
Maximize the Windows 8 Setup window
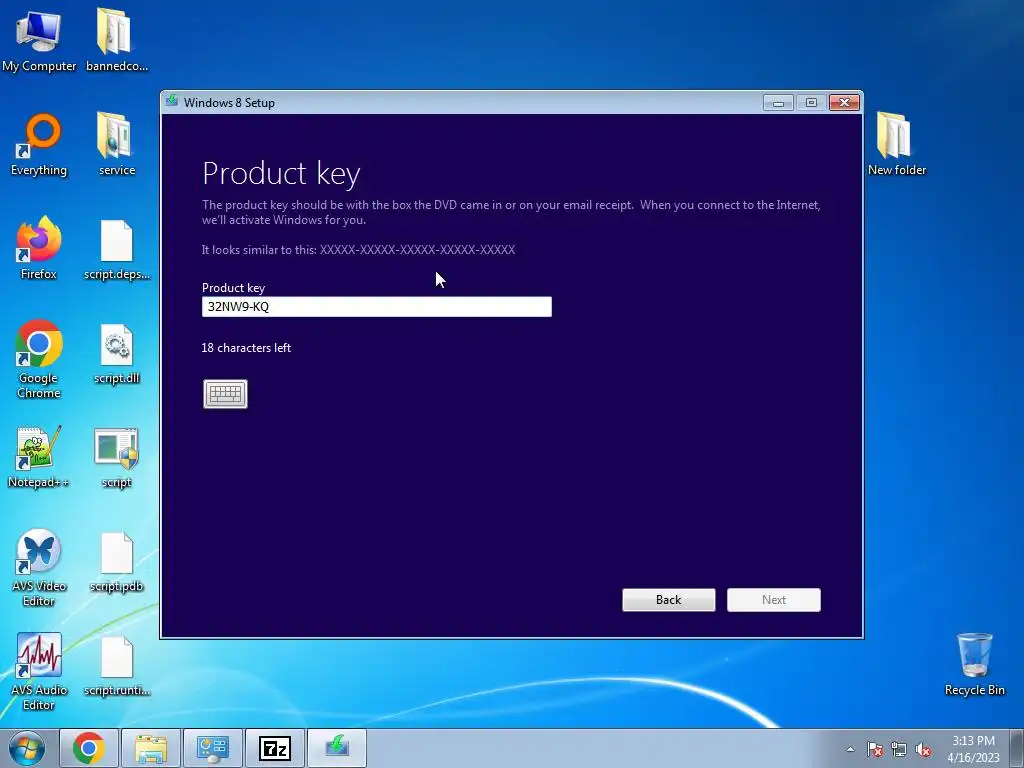[x=811, y=103]
